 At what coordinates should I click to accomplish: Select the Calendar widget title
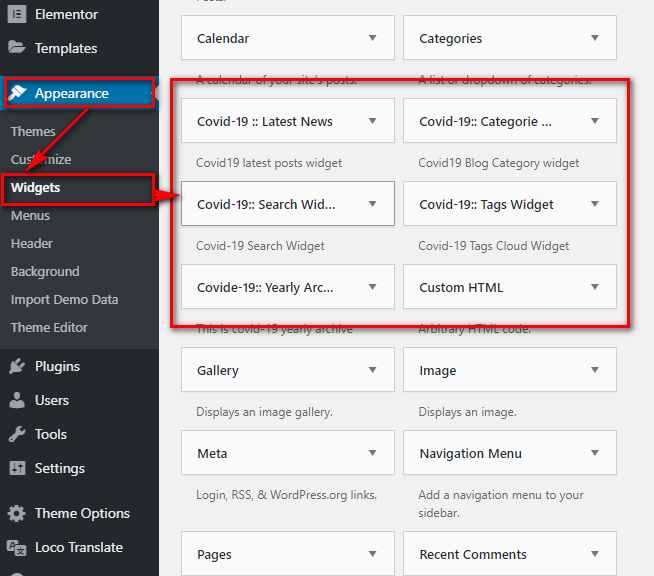tap(223, 38)
